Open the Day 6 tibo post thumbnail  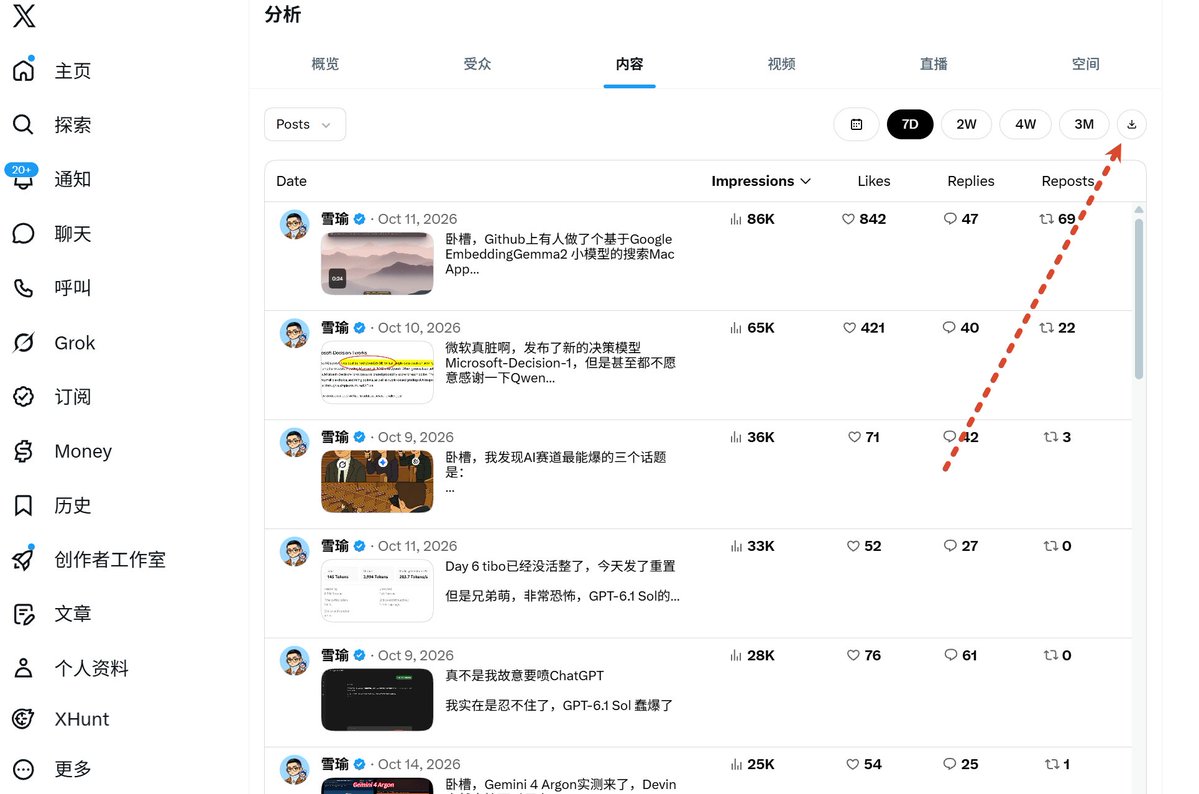coord(377,591)
